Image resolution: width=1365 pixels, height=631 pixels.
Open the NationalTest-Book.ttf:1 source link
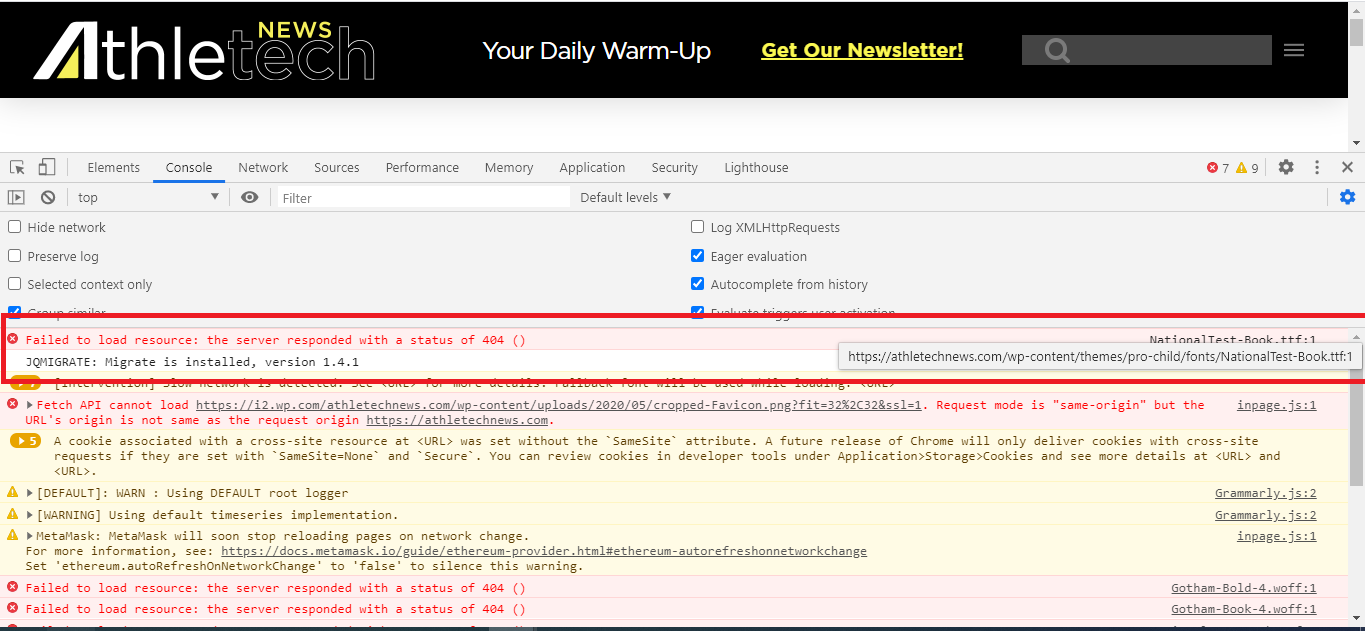pyautogui.click(x=1233, y=340)
